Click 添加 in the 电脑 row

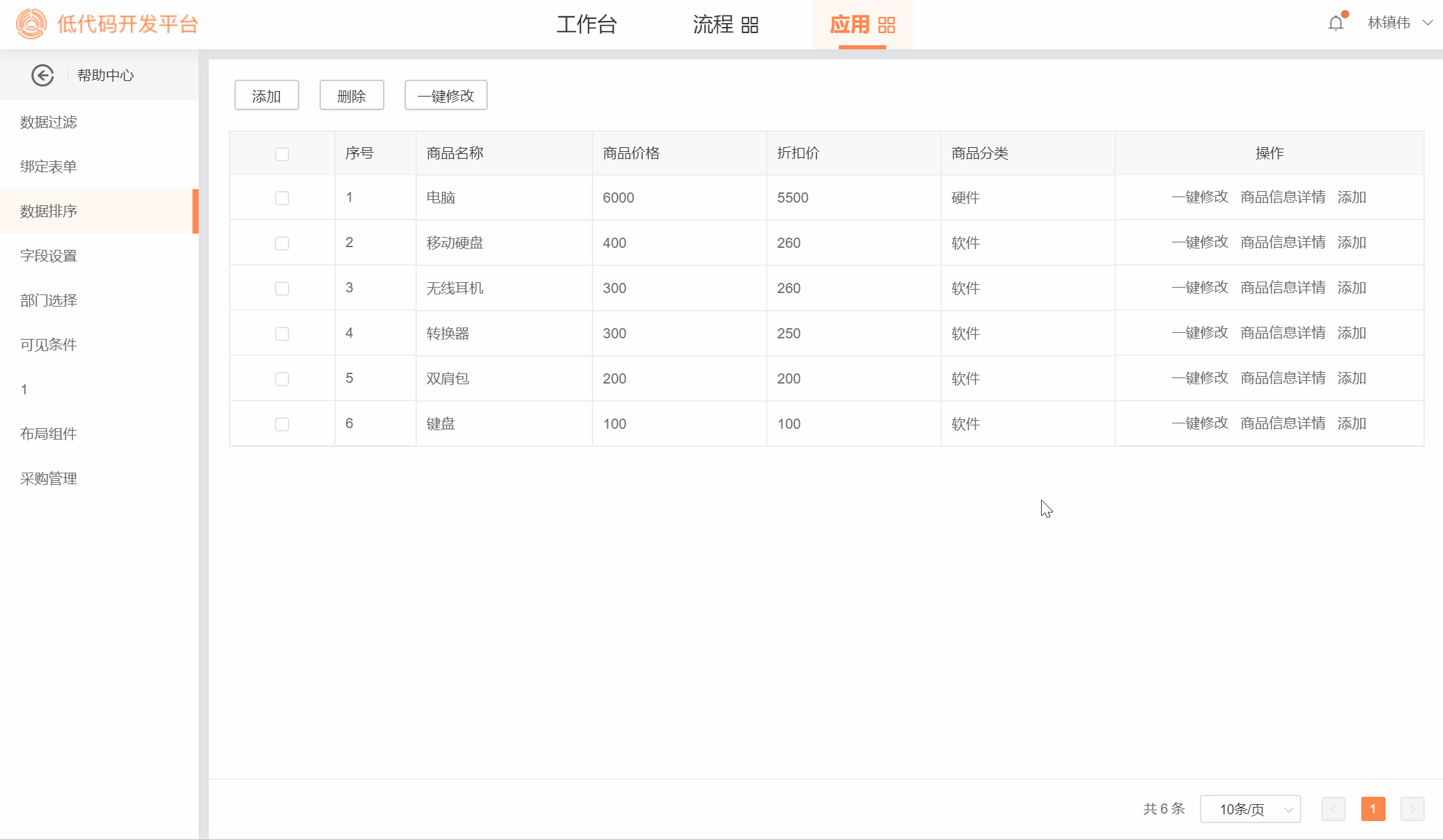pos(1352,197)
